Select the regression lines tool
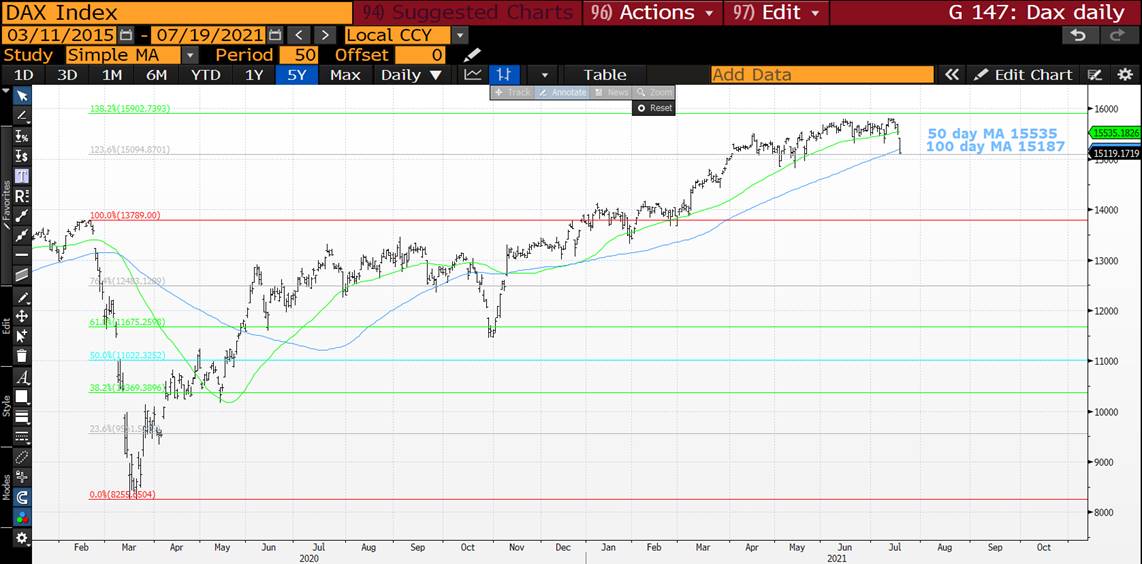This screenshot has width=1142, height=564. click(x=22, y=195)
